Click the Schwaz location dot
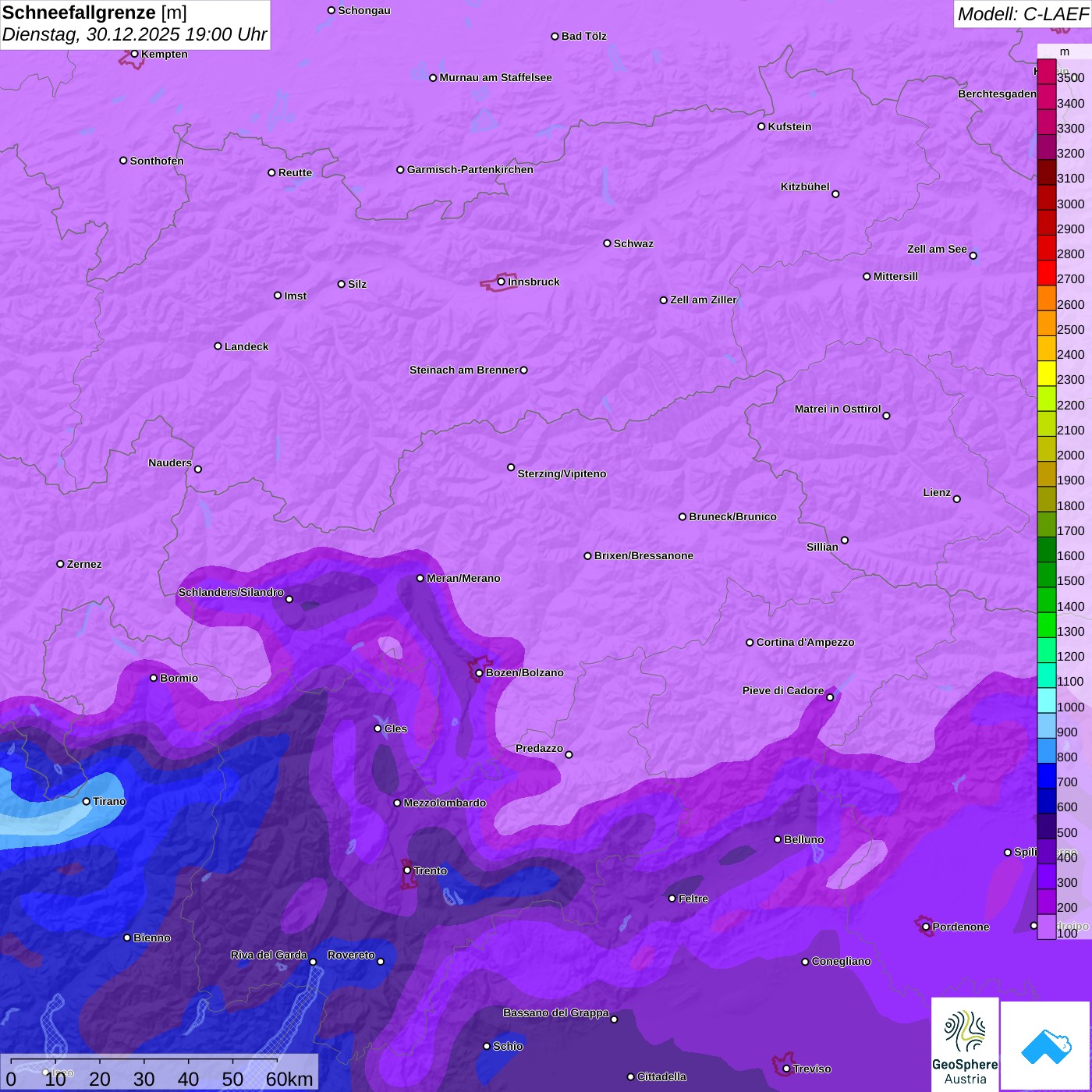Screen dimensions: 1092x1092 pos(607,243)
